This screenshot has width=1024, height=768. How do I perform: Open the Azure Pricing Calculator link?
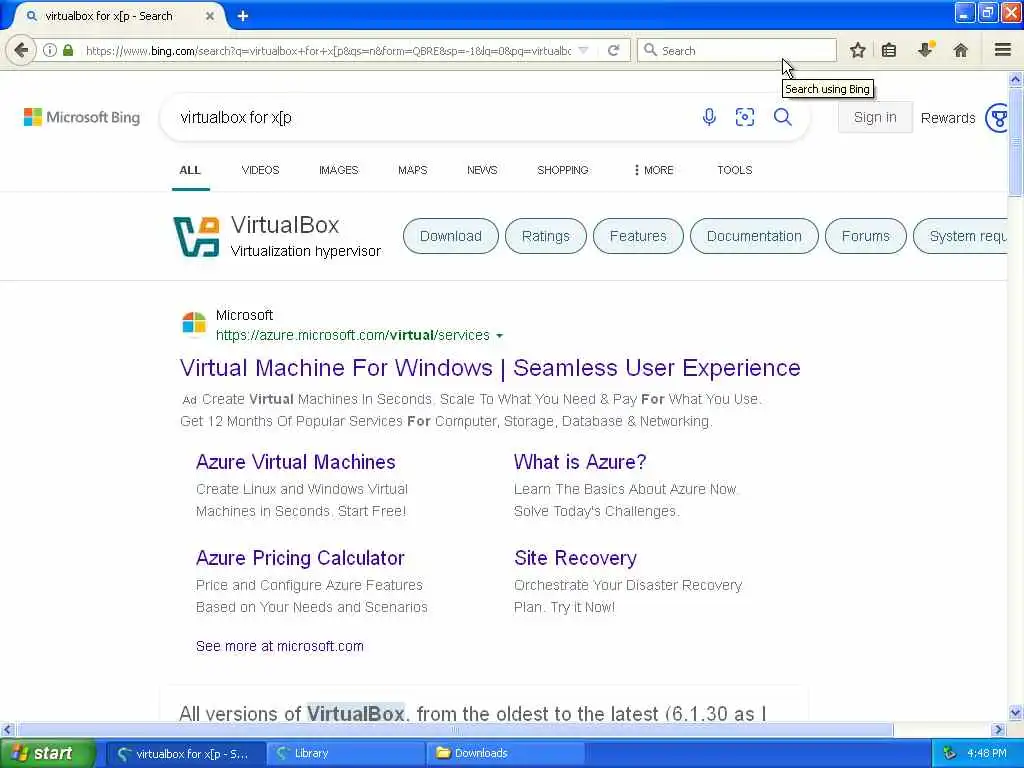pyautogui.click(x=300, y=558)
